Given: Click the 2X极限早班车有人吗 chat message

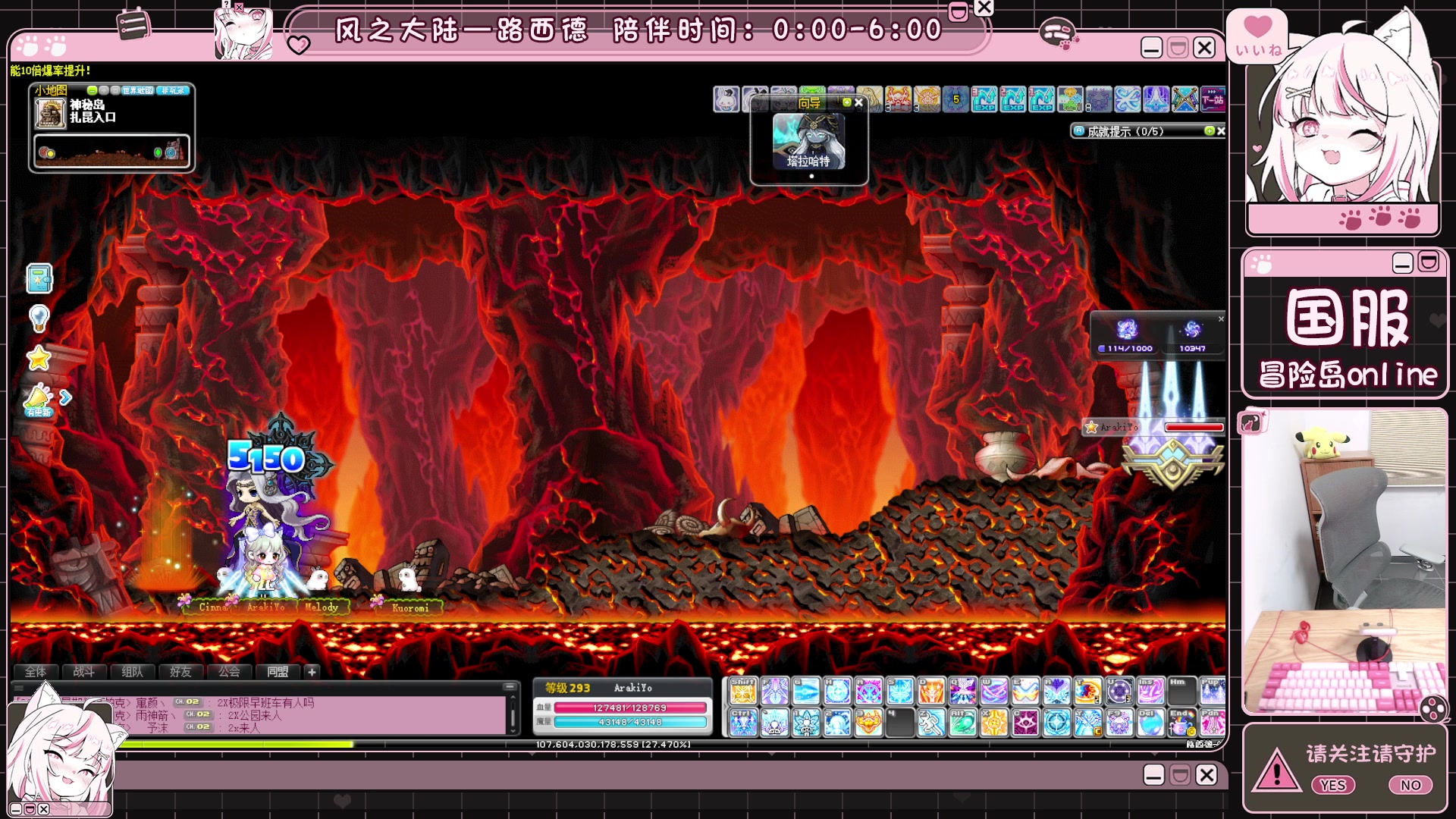Looking at the screenshot, I should tap(265, 703).
